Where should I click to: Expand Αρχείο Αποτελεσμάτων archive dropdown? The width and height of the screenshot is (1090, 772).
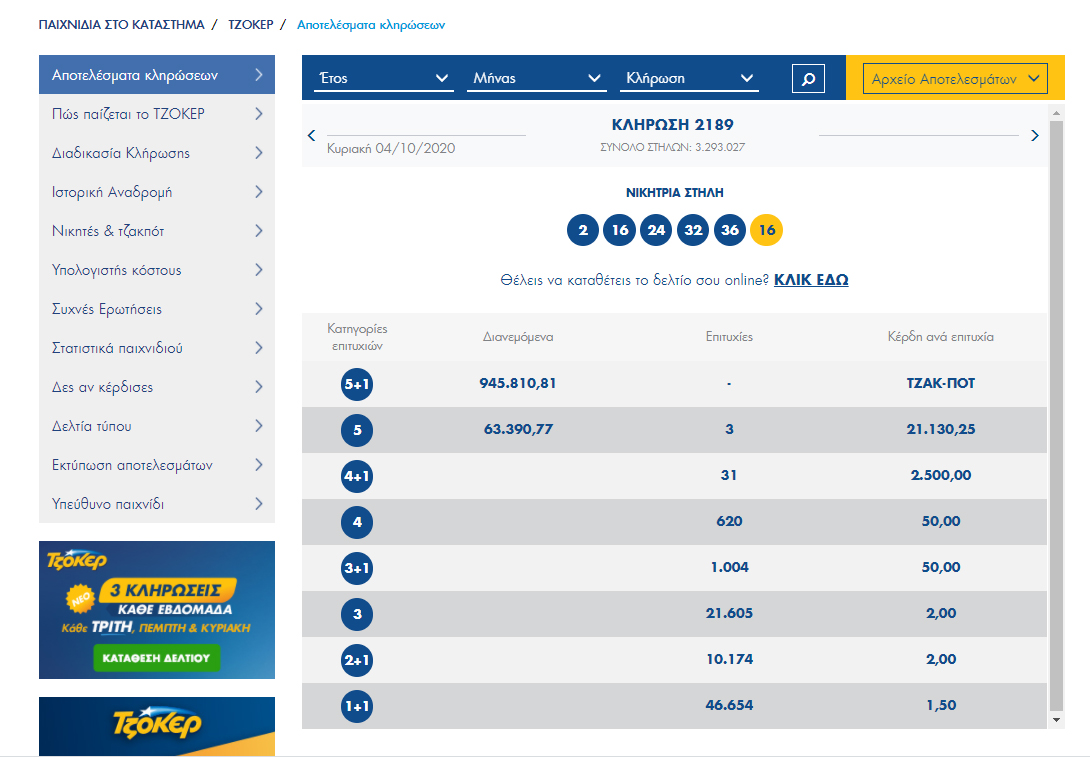tap(957, 78)
